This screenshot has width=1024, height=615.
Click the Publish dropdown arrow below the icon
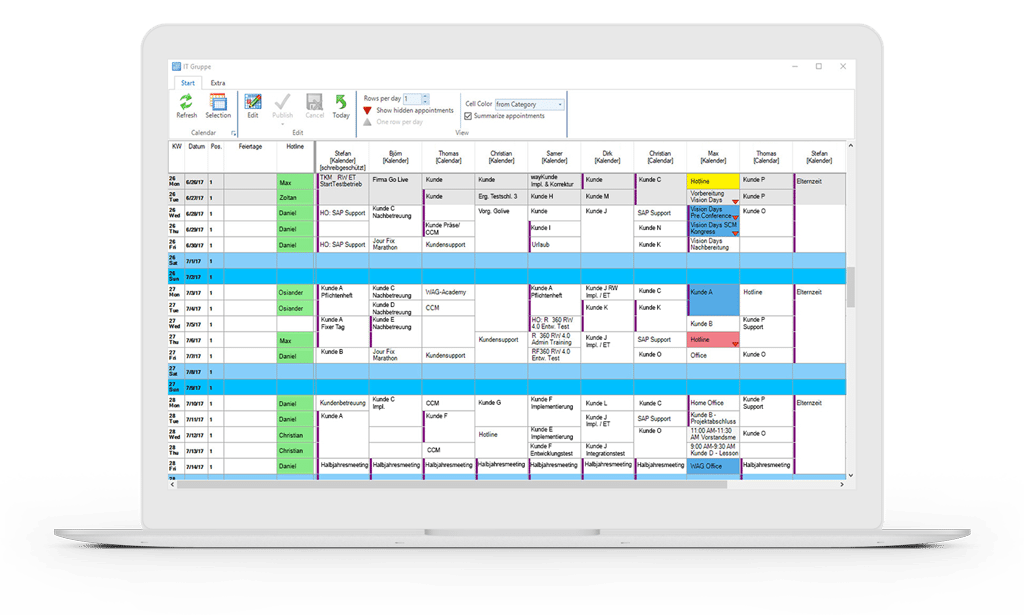click(284, 122)
